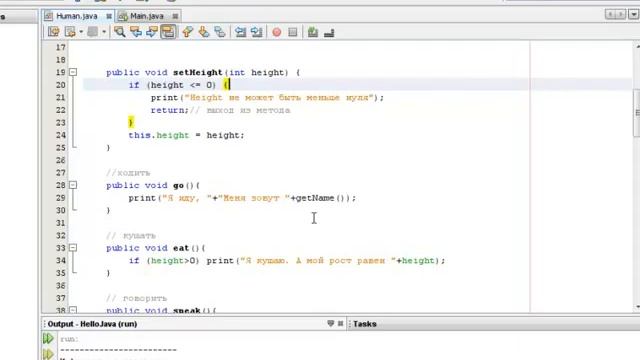The image size is (640, 360).
Task: Click the Re-run green arrows icon in Output
Action: coord(48,338)
